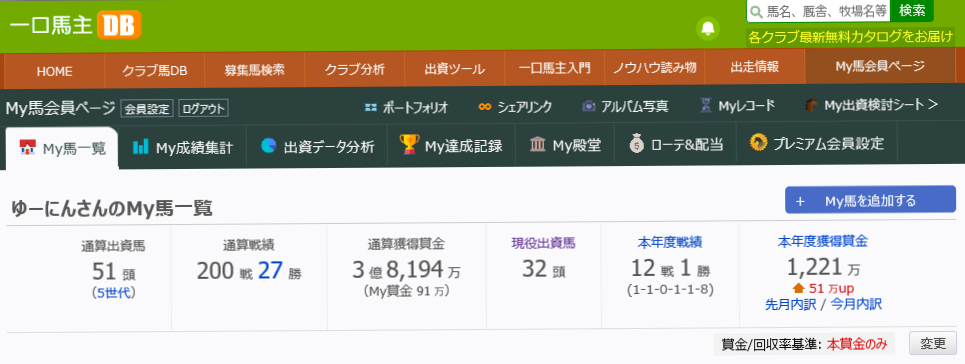Open the 5世代 link
The image size is (965, 364).
tap(113, 293)
